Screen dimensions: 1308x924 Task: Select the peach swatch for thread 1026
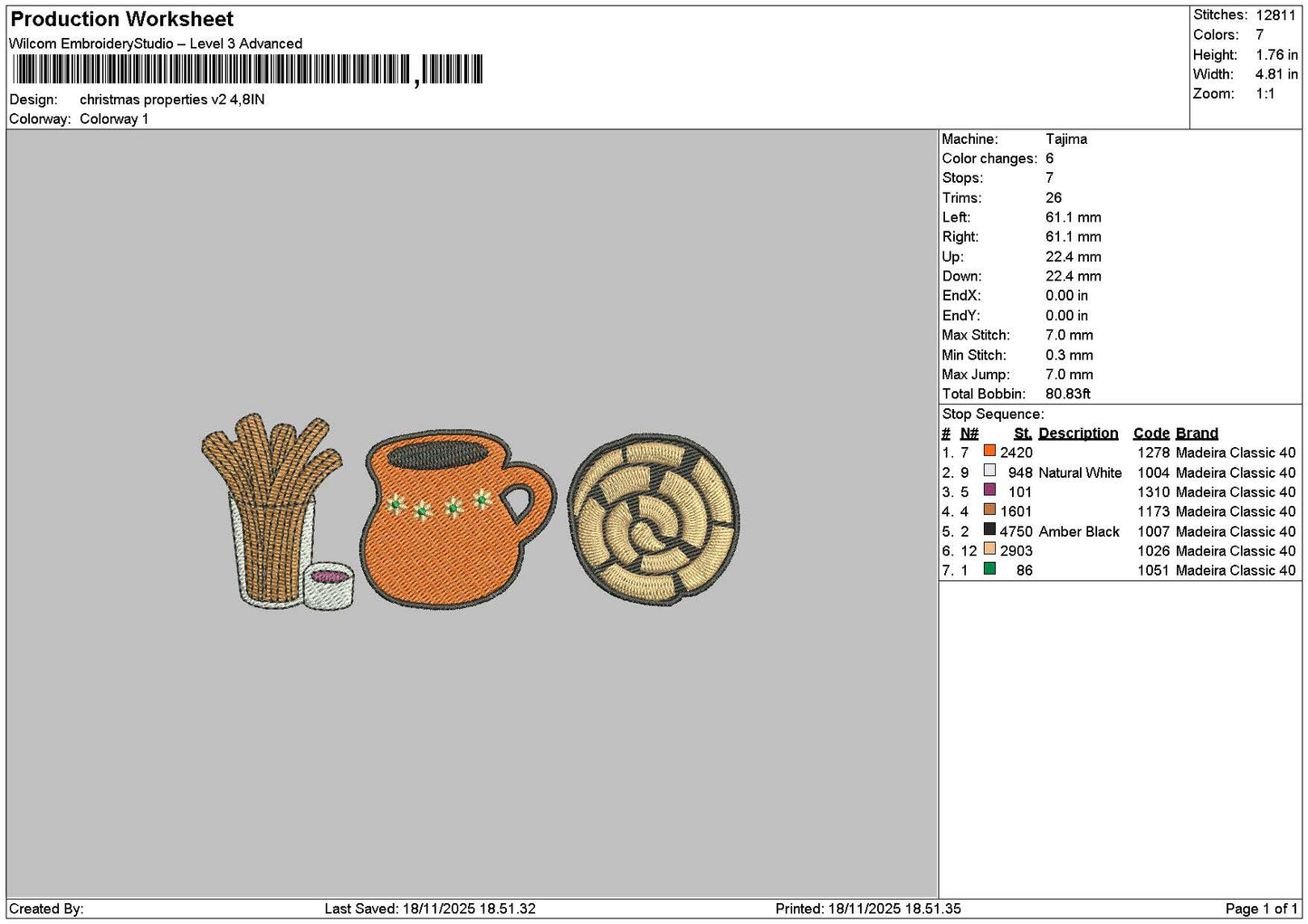click(x=989, y=548)
